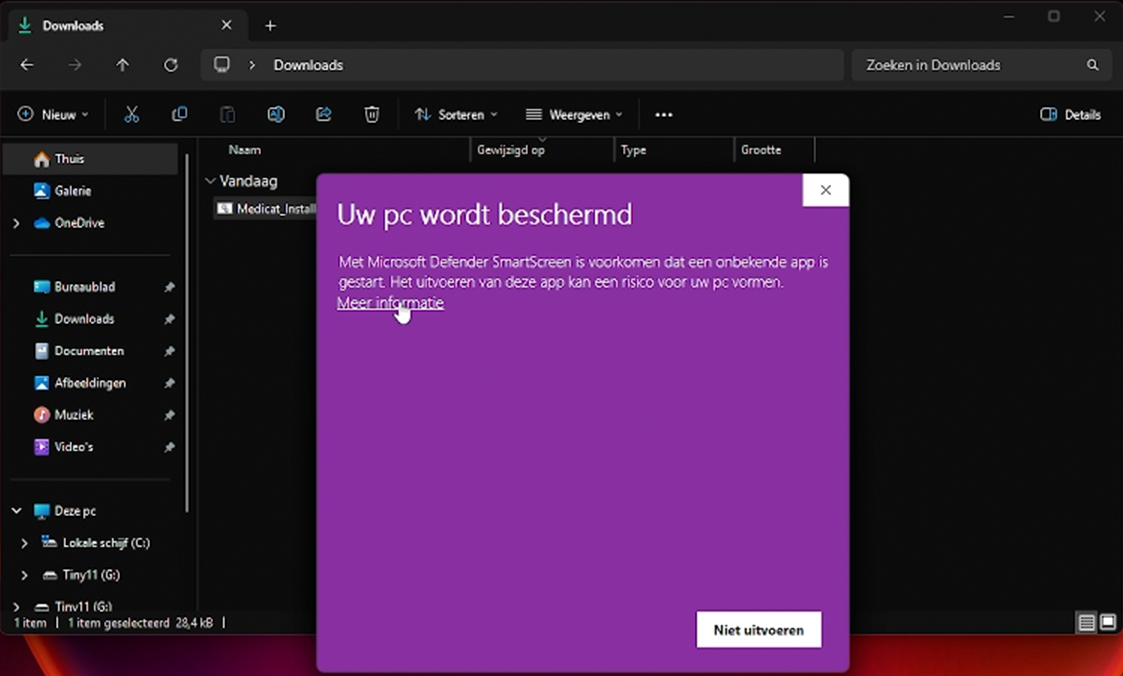Click the PC monitor icon in address bar
Image resolution: width=1123 pixels, height=676 pixels.
tap(222, 64)
